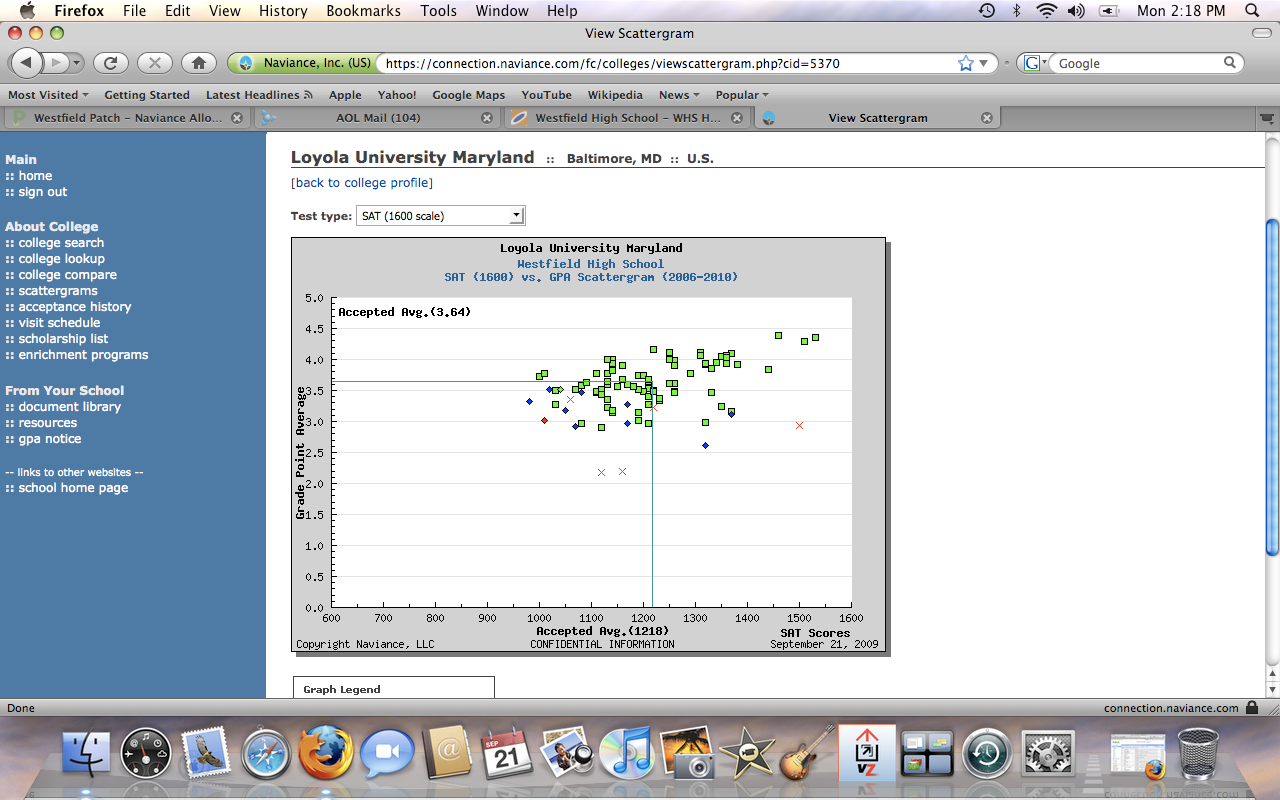
Task: Open System Preferences from the Dock
Action: 1046,752
